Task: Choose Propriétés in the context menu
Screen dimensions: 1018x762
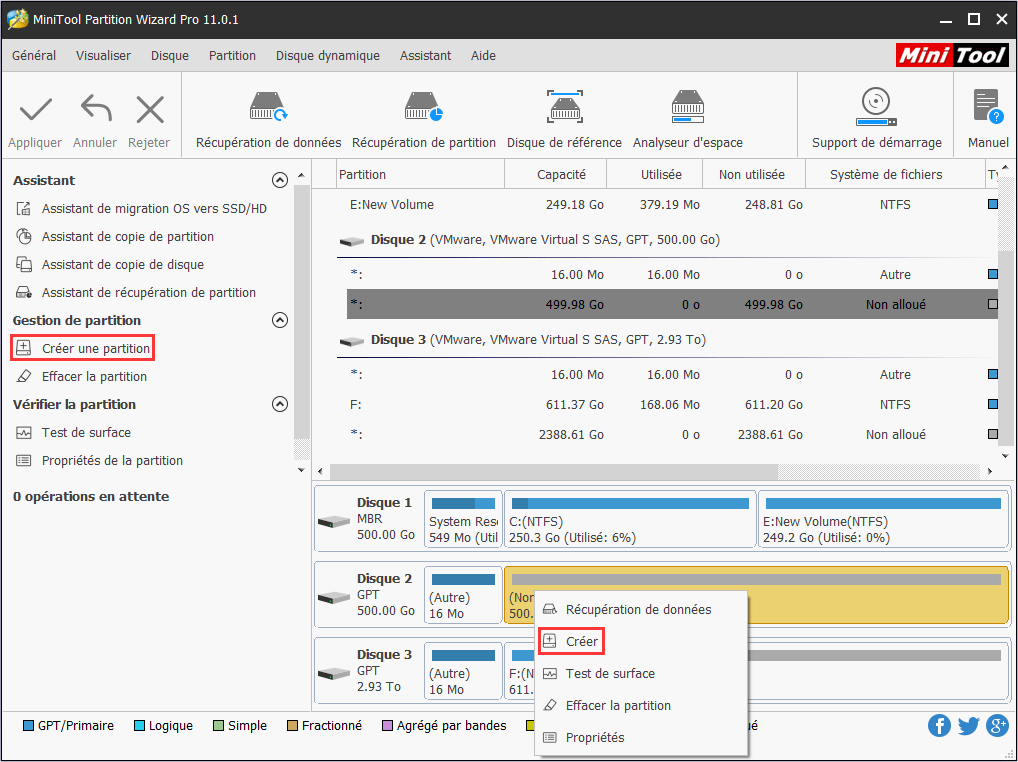Action: (x=594, y=737)
